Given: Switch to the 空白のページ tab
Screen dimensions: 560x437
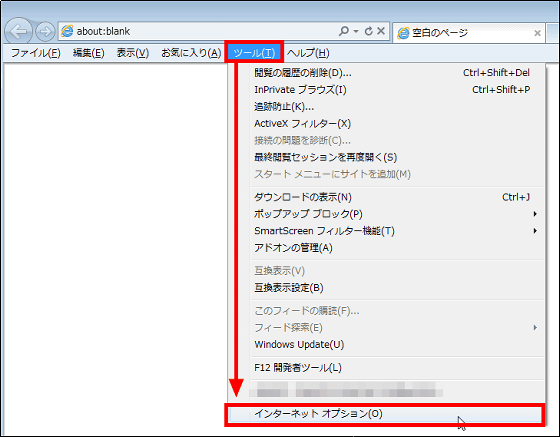Looking at the screenshot, I should click(x=464, y=33).
